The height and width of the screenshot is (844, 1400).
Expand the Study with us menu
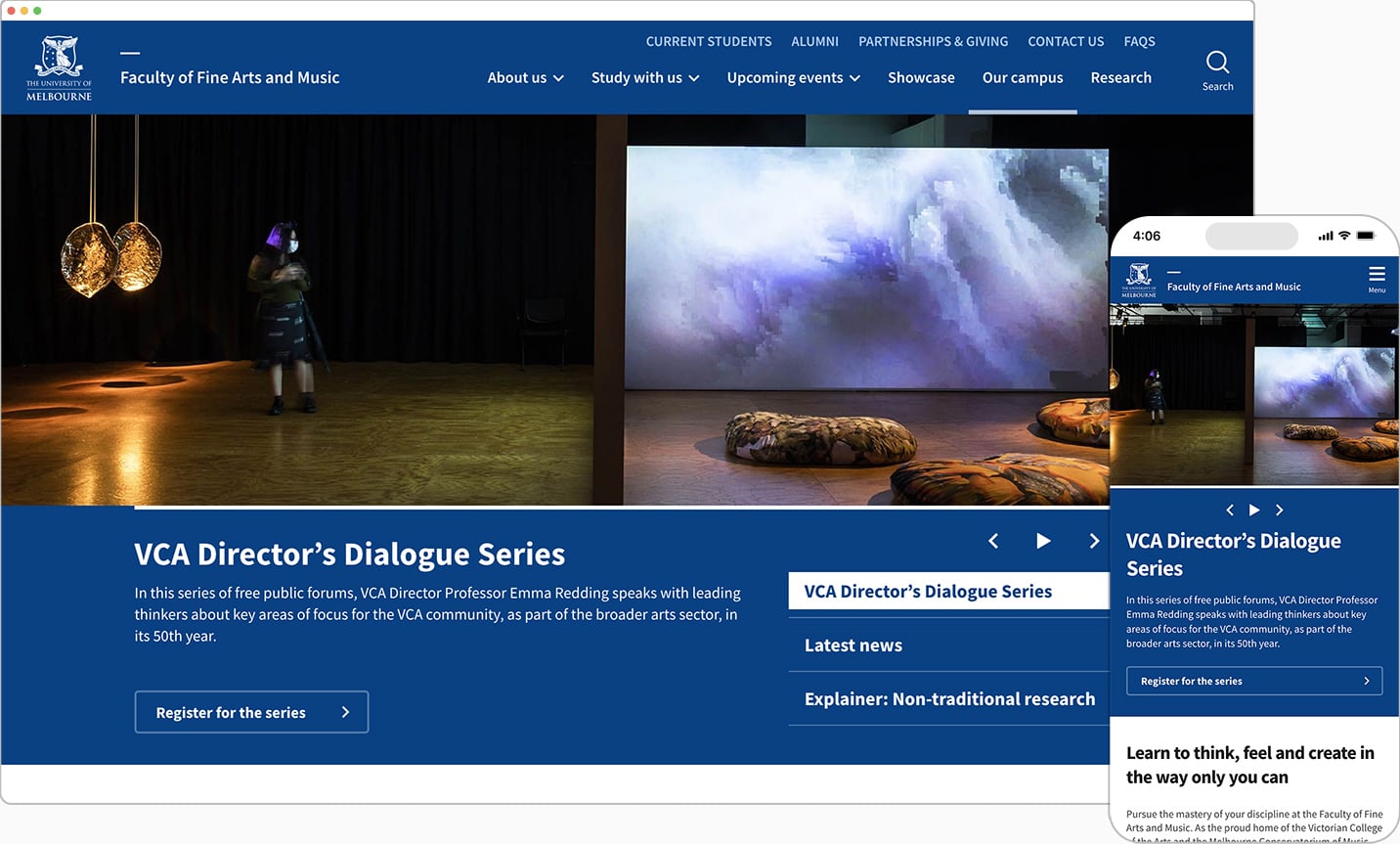click(x=644, y=78)
